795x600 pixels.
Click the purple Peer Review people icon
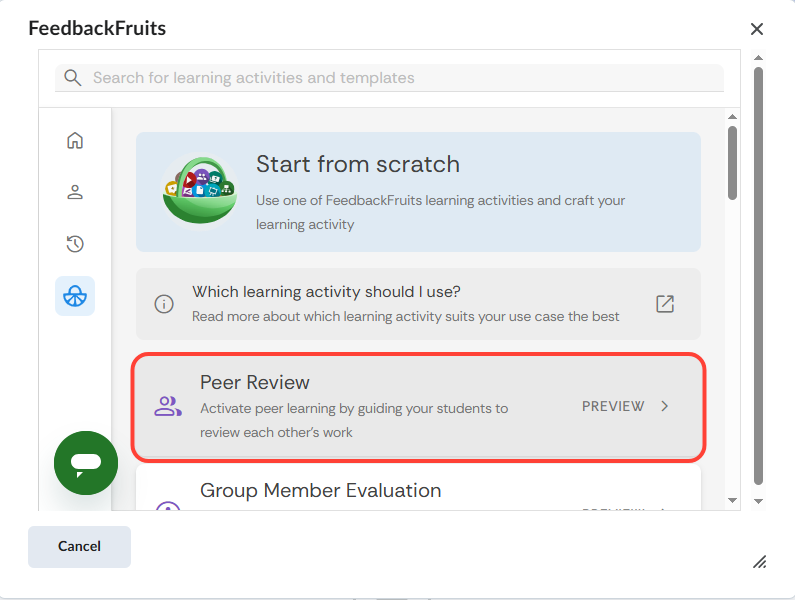[168, 406]
